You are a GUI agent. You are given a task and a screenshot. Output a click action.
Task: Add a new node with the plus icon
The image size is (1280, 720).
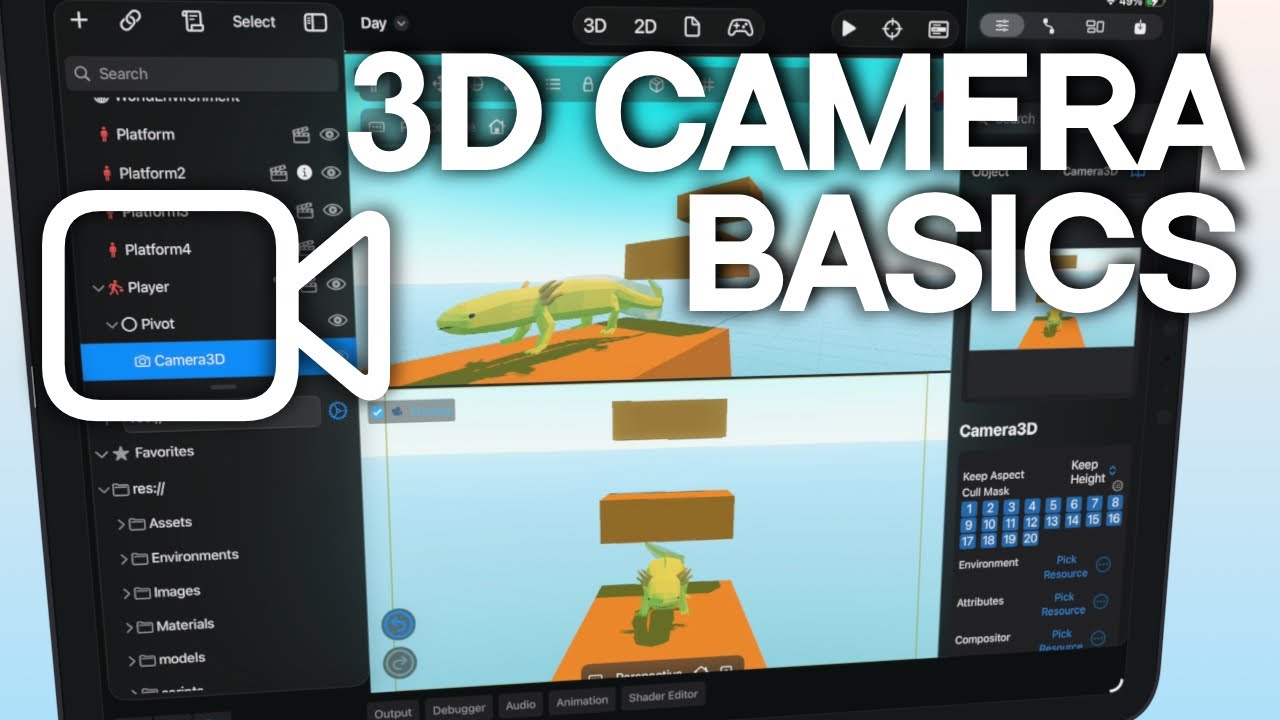pos(79,20)
